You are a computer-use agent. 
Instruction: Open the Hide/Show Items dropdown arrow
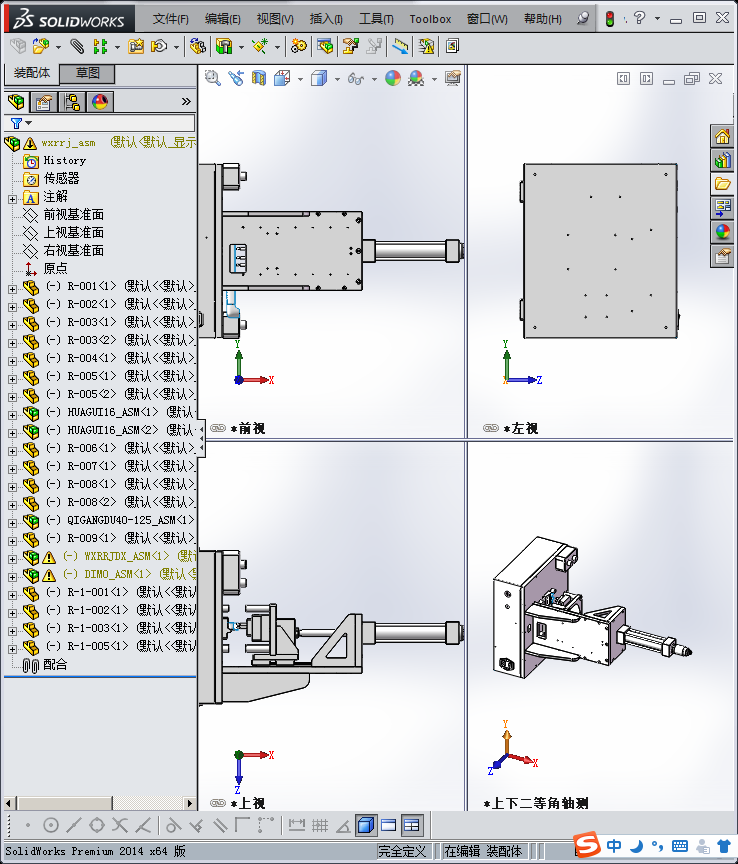tap(374, 79)
